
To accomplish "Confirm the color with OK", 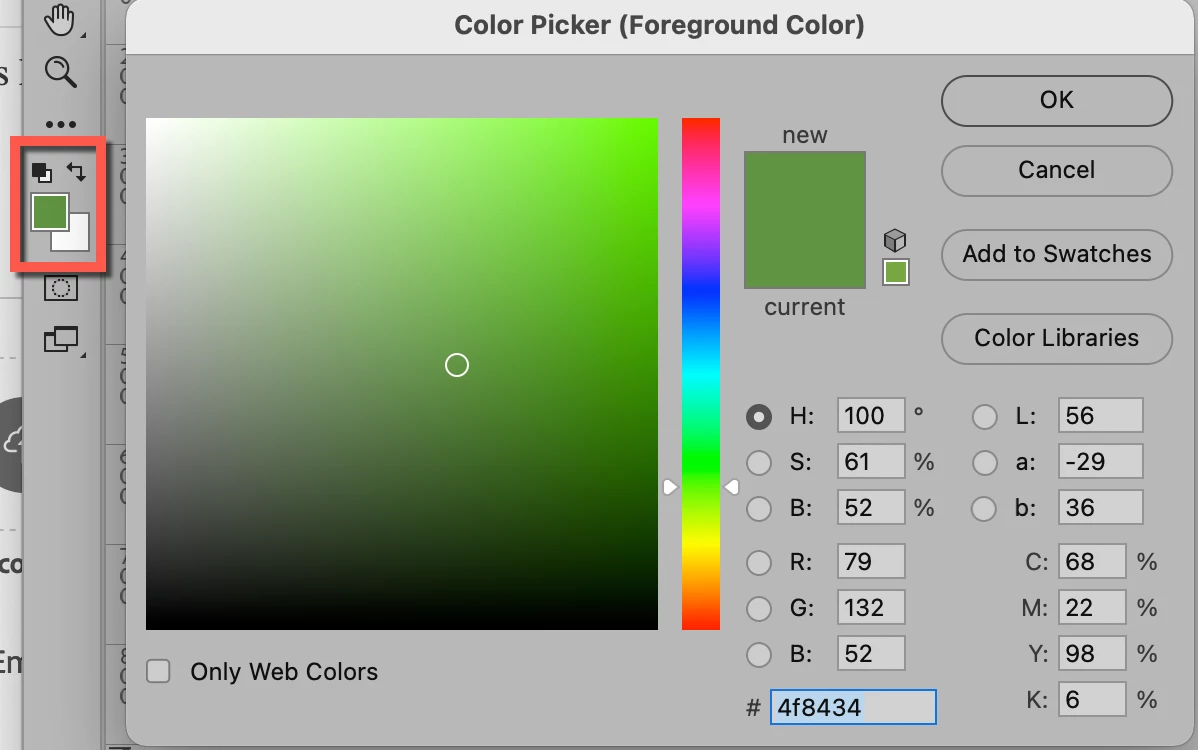I will [x=1057, y=100].
